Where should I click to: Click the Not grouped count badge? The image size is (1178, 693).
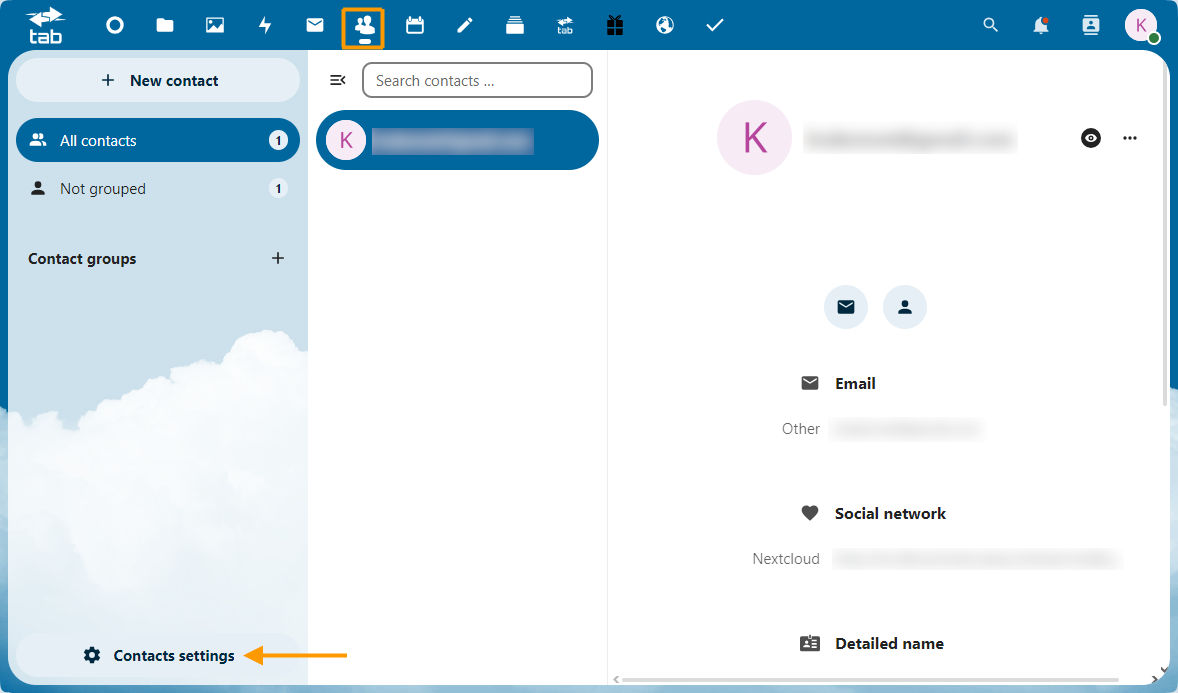coord(279,189)
